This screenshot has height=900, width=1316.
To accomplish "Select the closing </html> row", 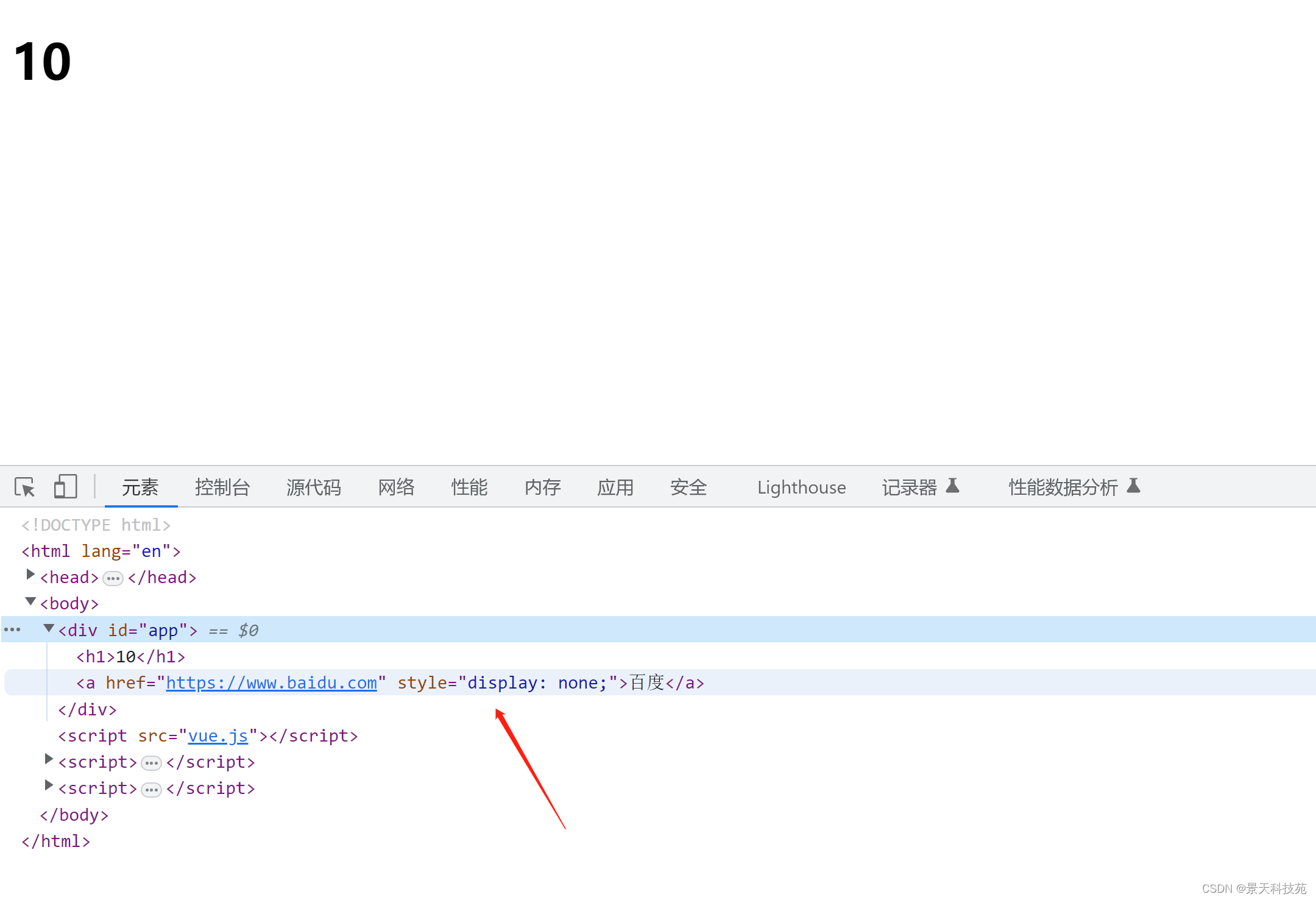I will click(x=56, y=841).
